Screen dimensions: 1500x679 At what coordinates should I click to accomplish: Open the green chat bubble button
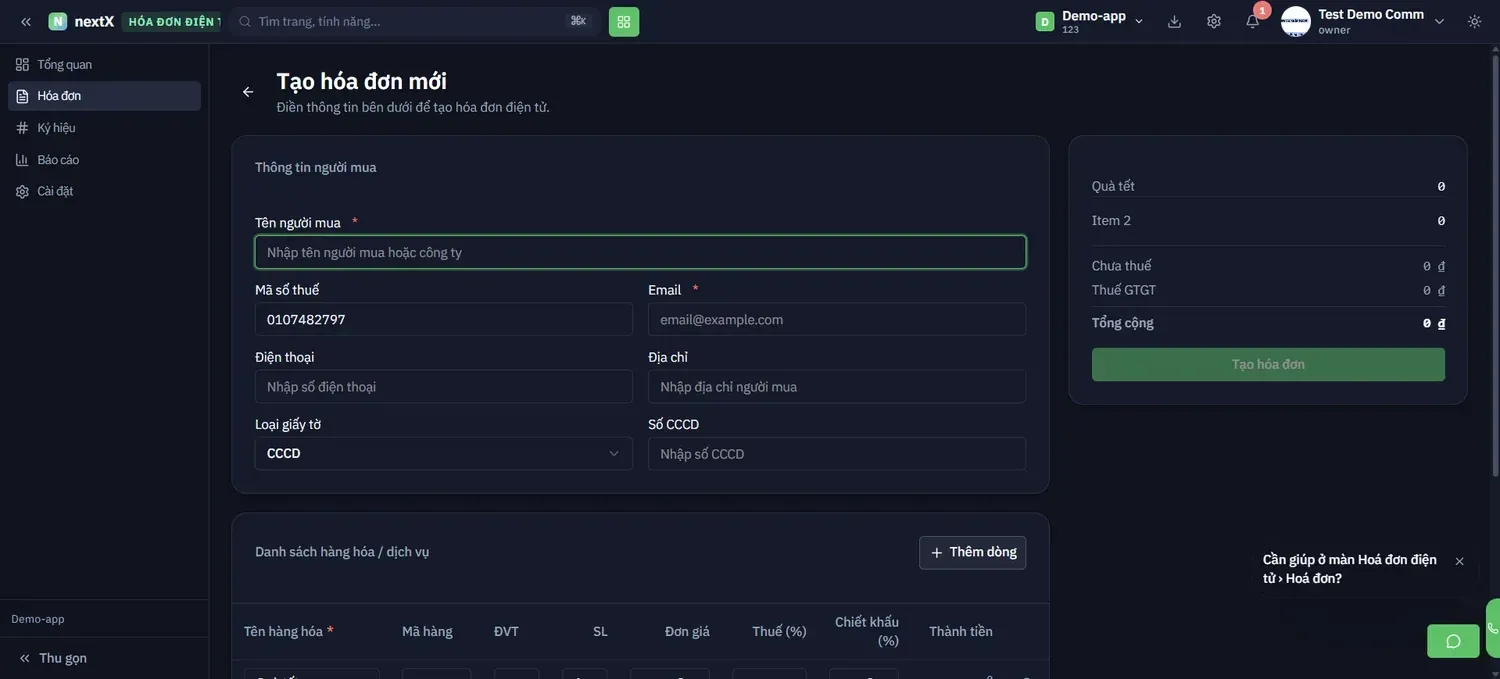coord(1453,641)
